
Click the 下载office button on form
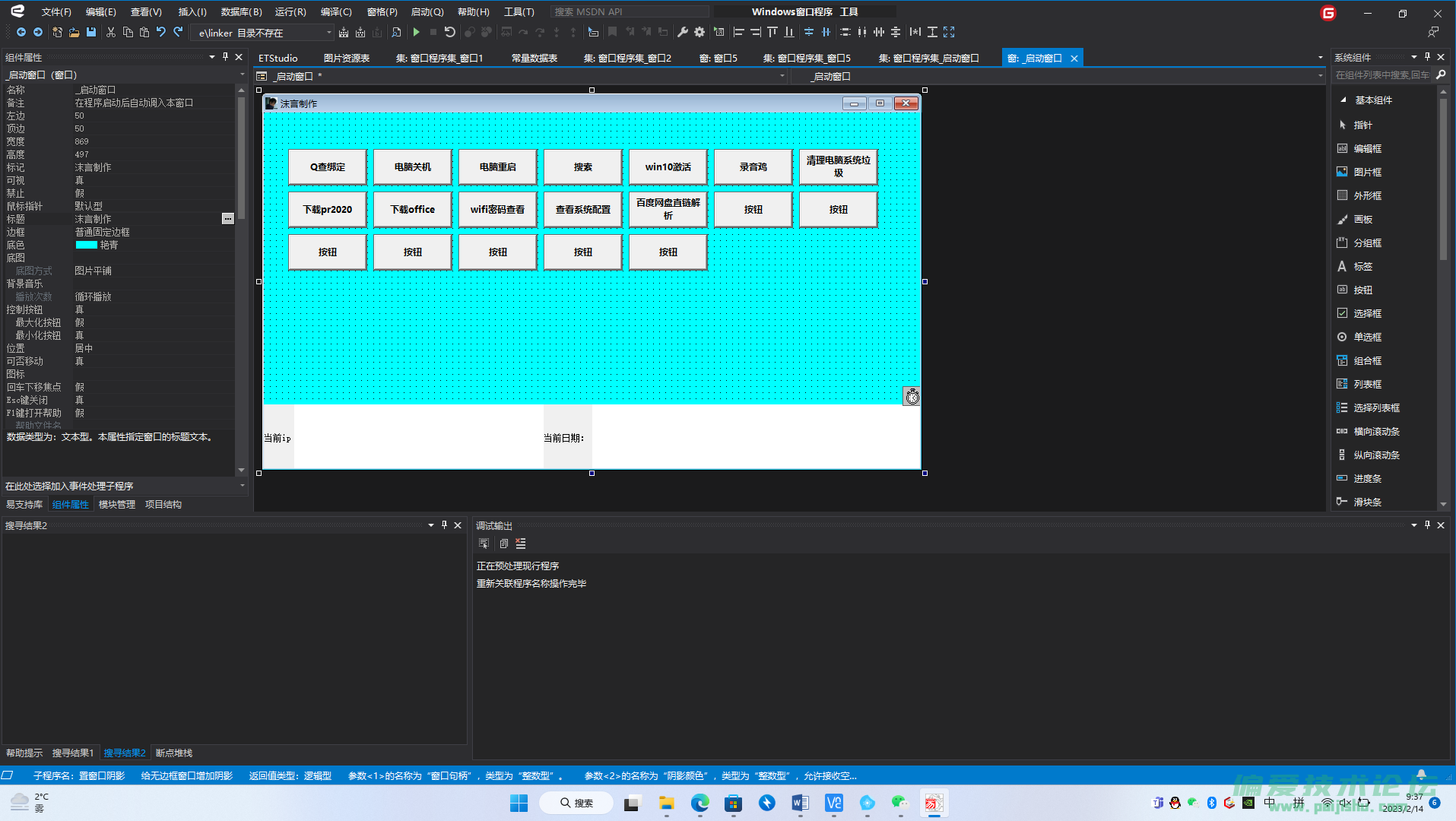pos(413,209)
